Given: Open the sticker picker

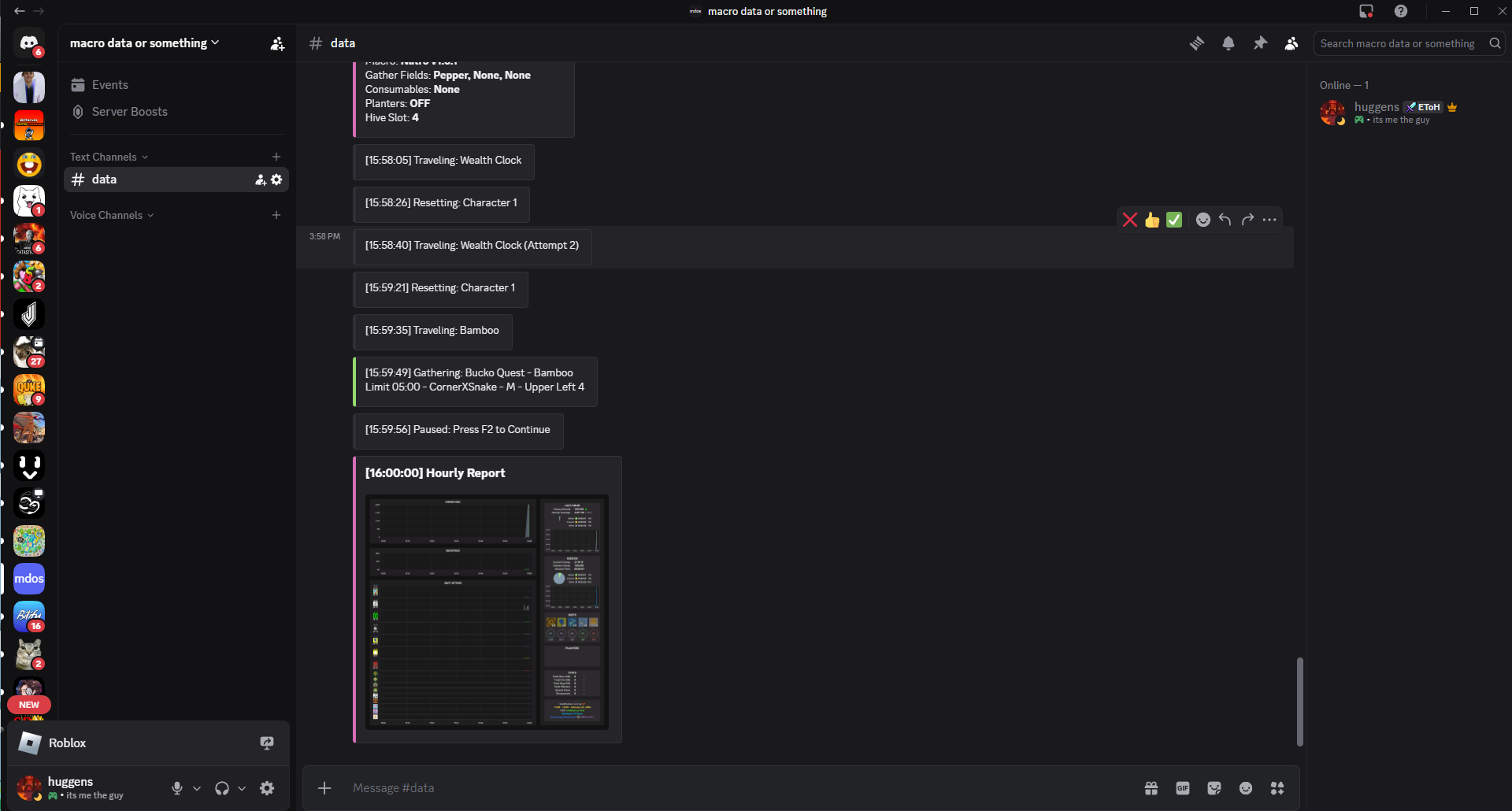Looking at the screenshot, I should [1214, 787].
